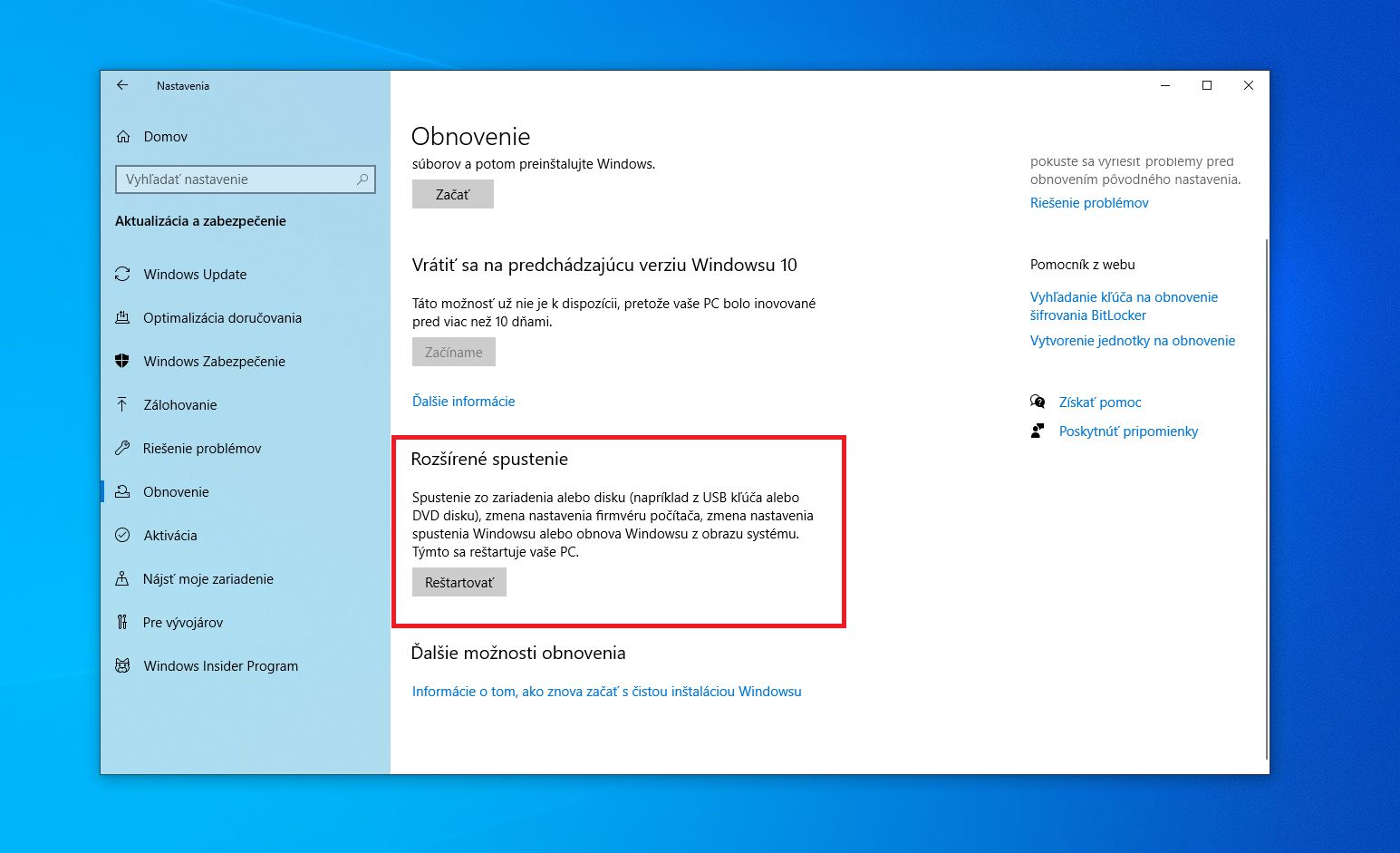Image resolution: width=1400 pixels, height=853 pixels.
Task: Focus the Vyhľadať nastavenie search field
Action: click(x=246, y=179)
